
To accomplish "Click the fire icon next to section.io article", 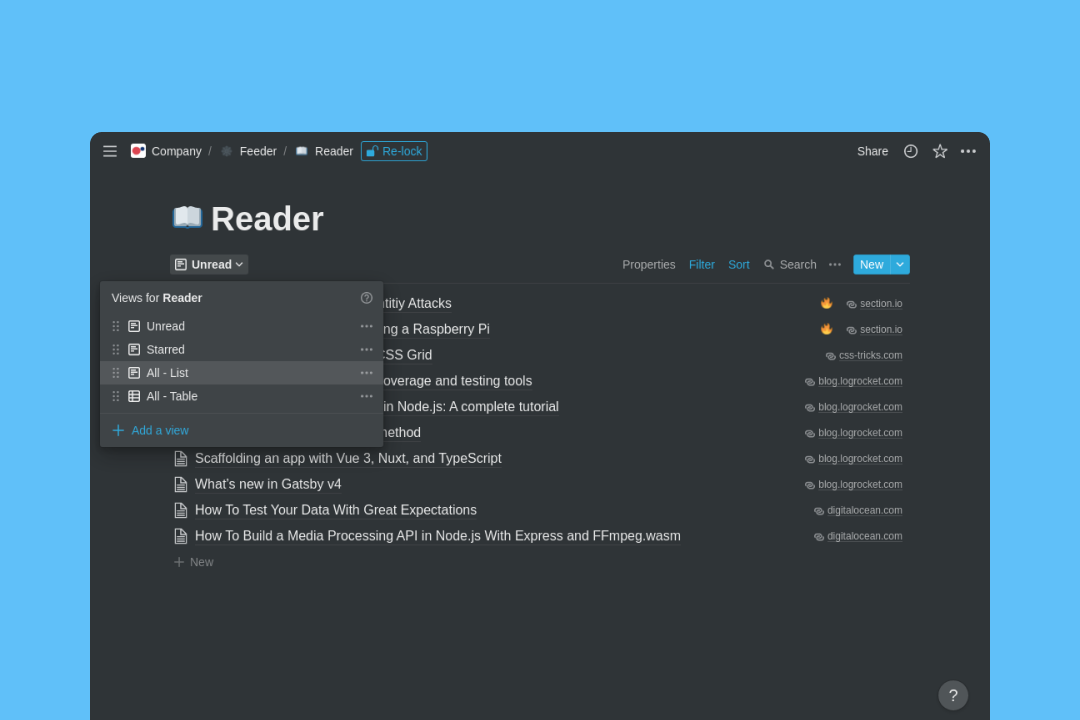I will (x=826, y=303).
